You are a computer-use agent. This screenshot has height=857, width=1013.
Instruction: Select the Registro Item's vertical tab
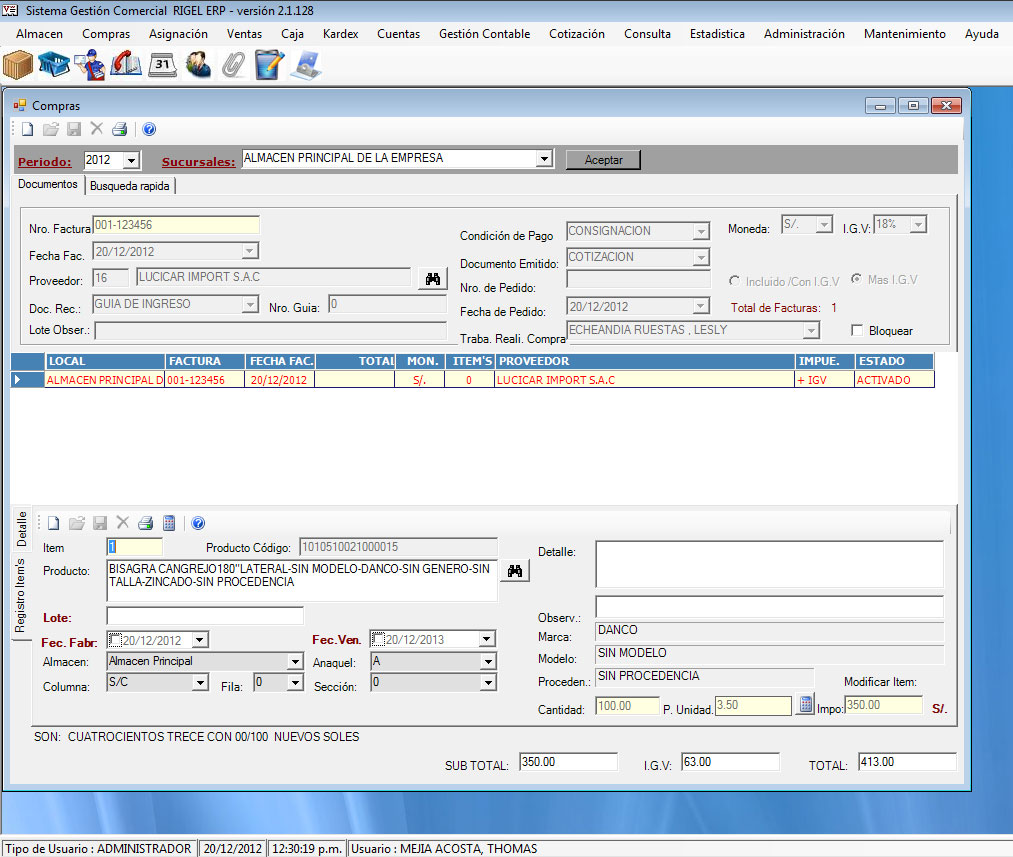[20, 595]
